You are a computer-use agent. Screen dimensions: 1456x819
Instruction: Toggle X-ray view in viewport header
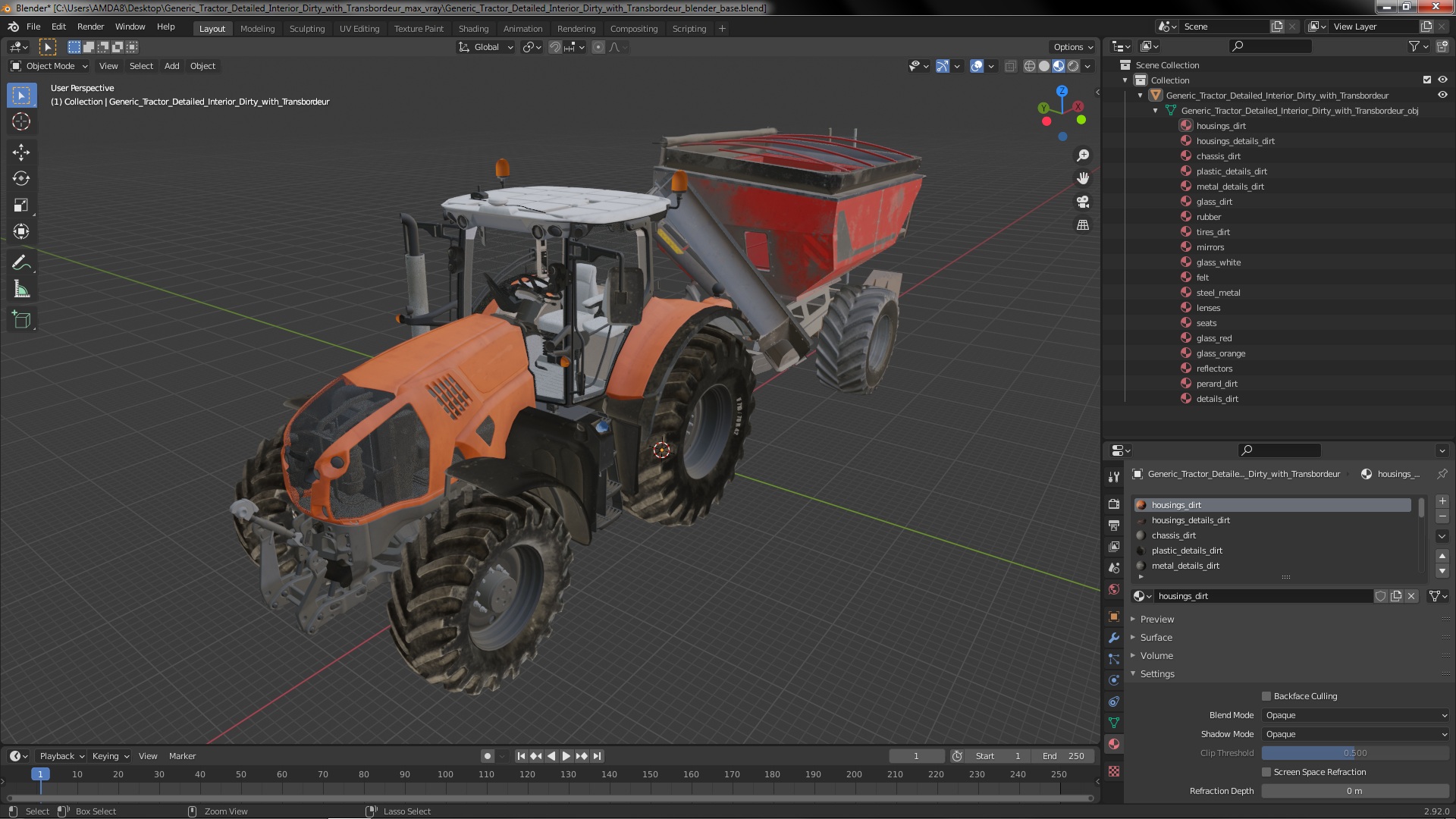point(1010,66)
